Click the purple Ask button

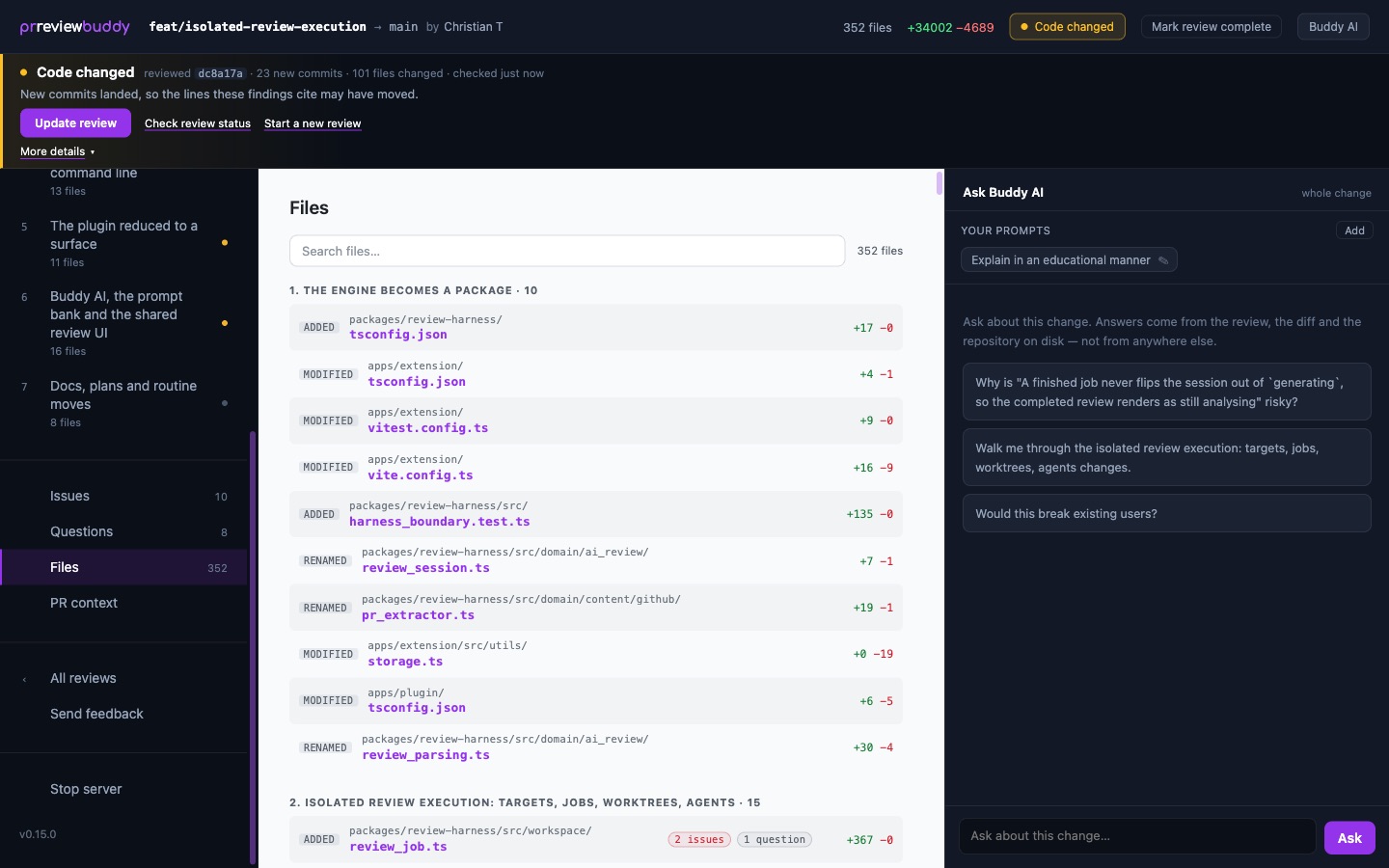coord(1349,837)
